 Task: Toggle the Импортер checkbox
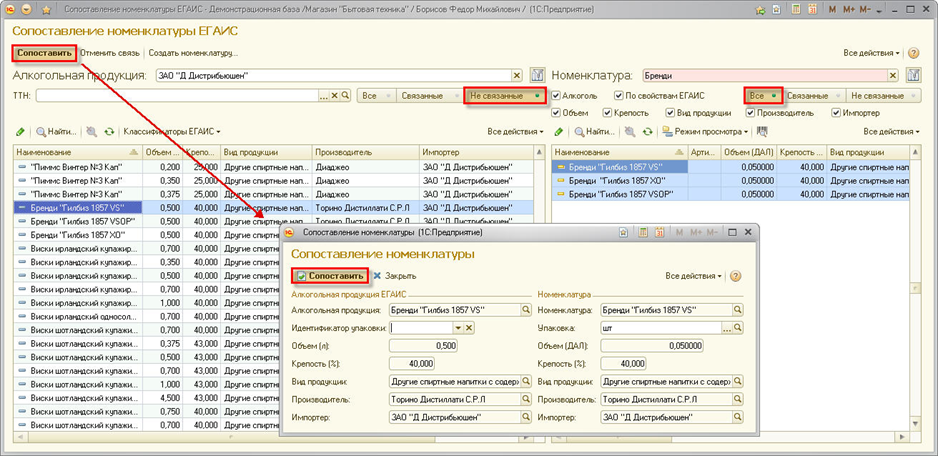click(x=836, y=113)
